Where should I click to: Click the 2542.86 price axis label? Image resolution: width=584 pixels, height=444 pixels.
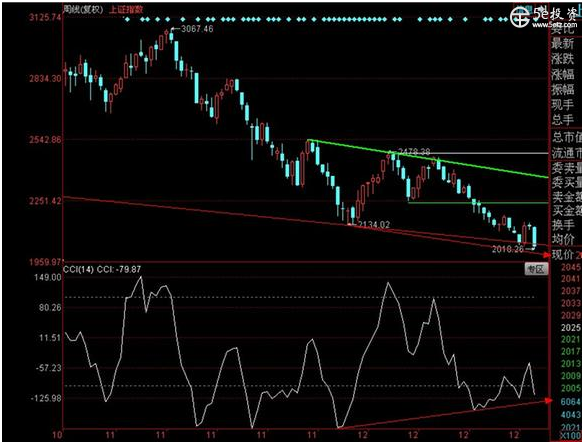point(45,140)
